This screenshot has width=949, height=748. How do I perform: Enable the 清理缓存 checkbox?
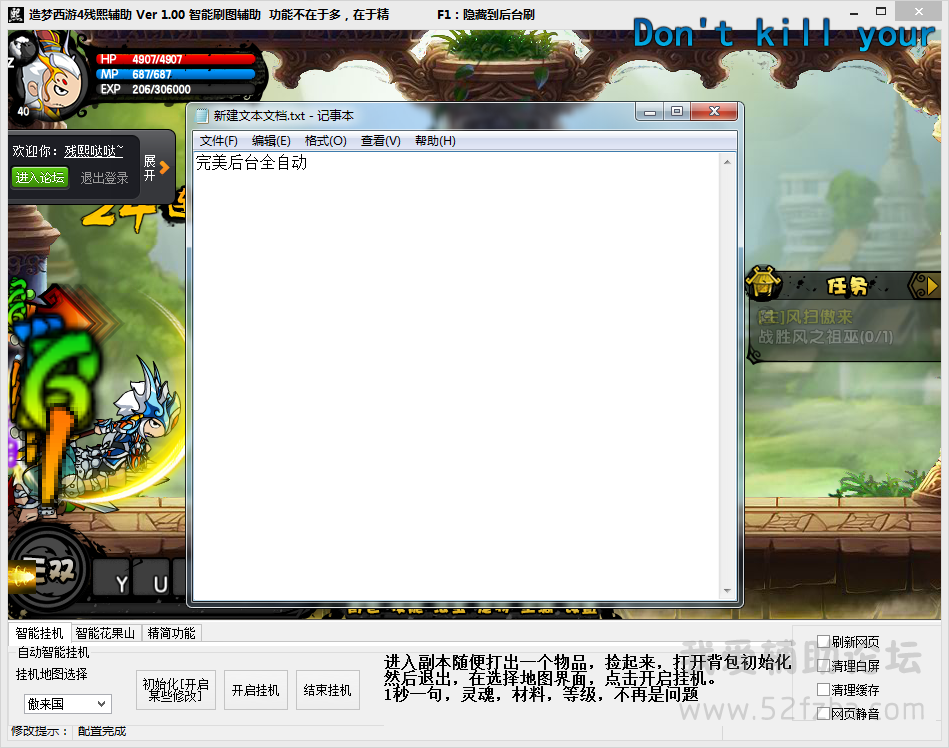823,690
